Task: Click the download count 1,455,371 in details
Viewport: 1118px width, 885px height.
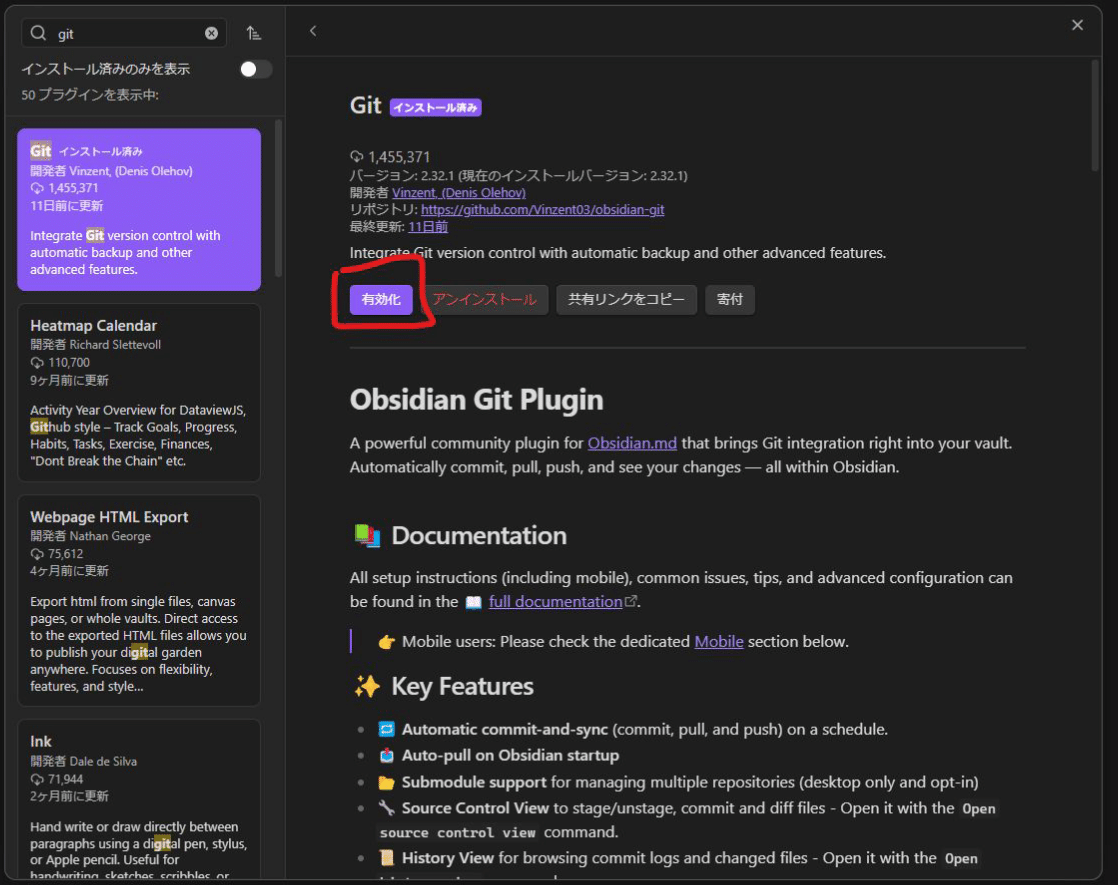Action: coord(399,157)
